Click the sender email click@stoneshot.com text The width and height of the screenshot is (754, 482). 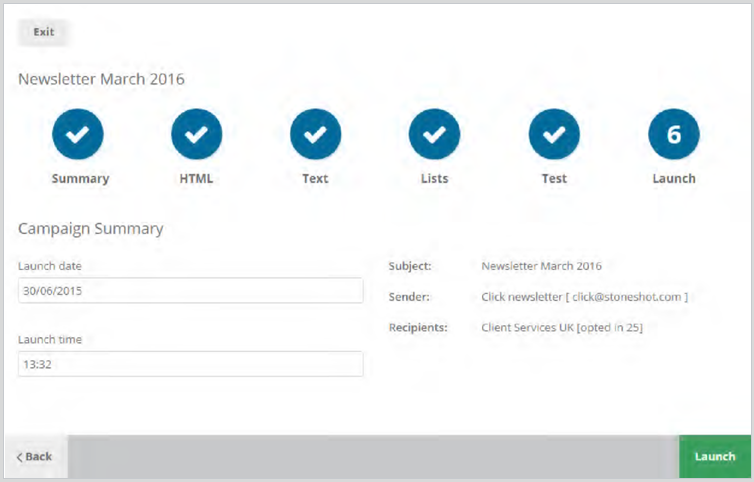[x=627, y=297]
